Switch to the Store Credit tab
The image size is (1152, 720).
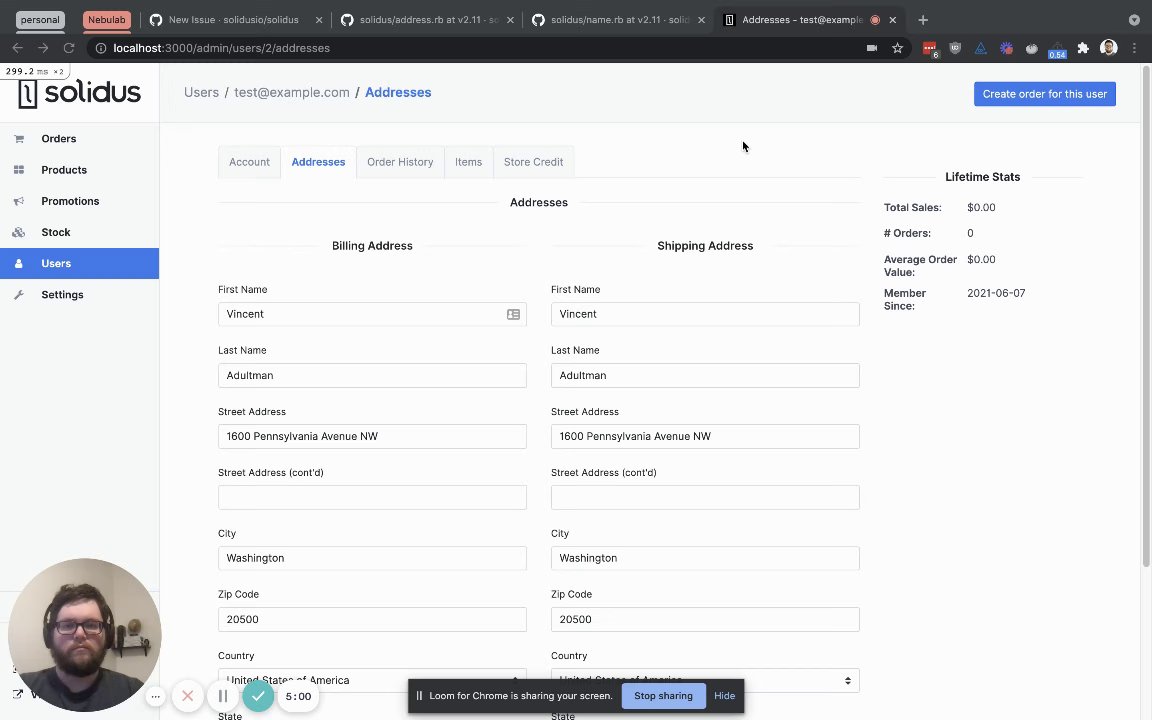(533, 162)
